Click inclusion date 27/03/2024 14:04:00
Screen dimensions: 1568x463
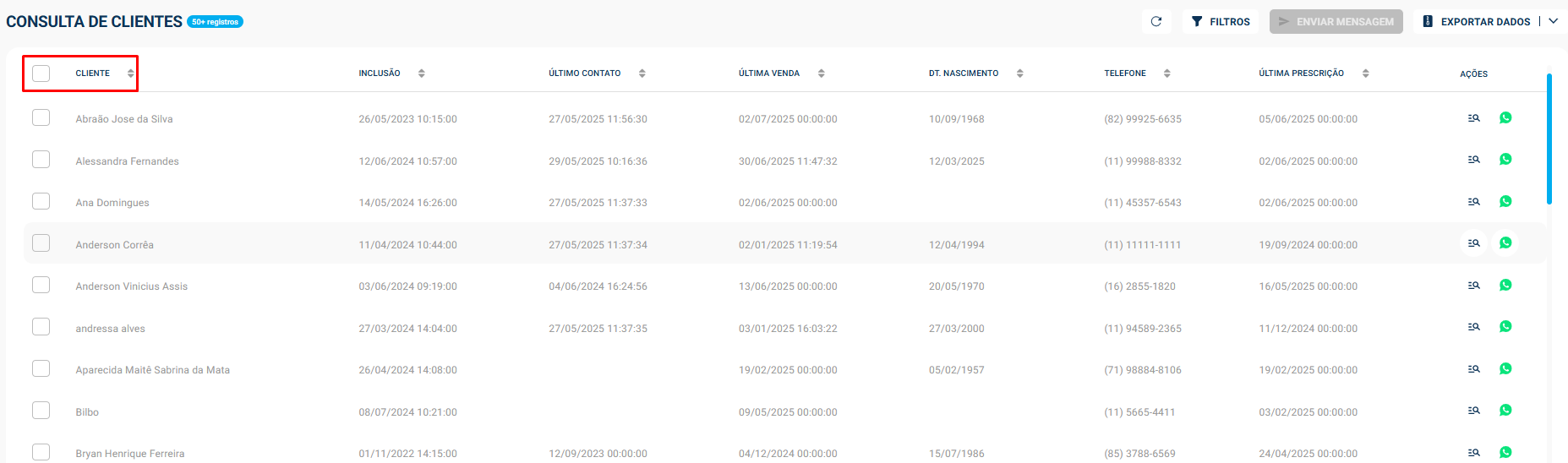[x=407, y=329]
